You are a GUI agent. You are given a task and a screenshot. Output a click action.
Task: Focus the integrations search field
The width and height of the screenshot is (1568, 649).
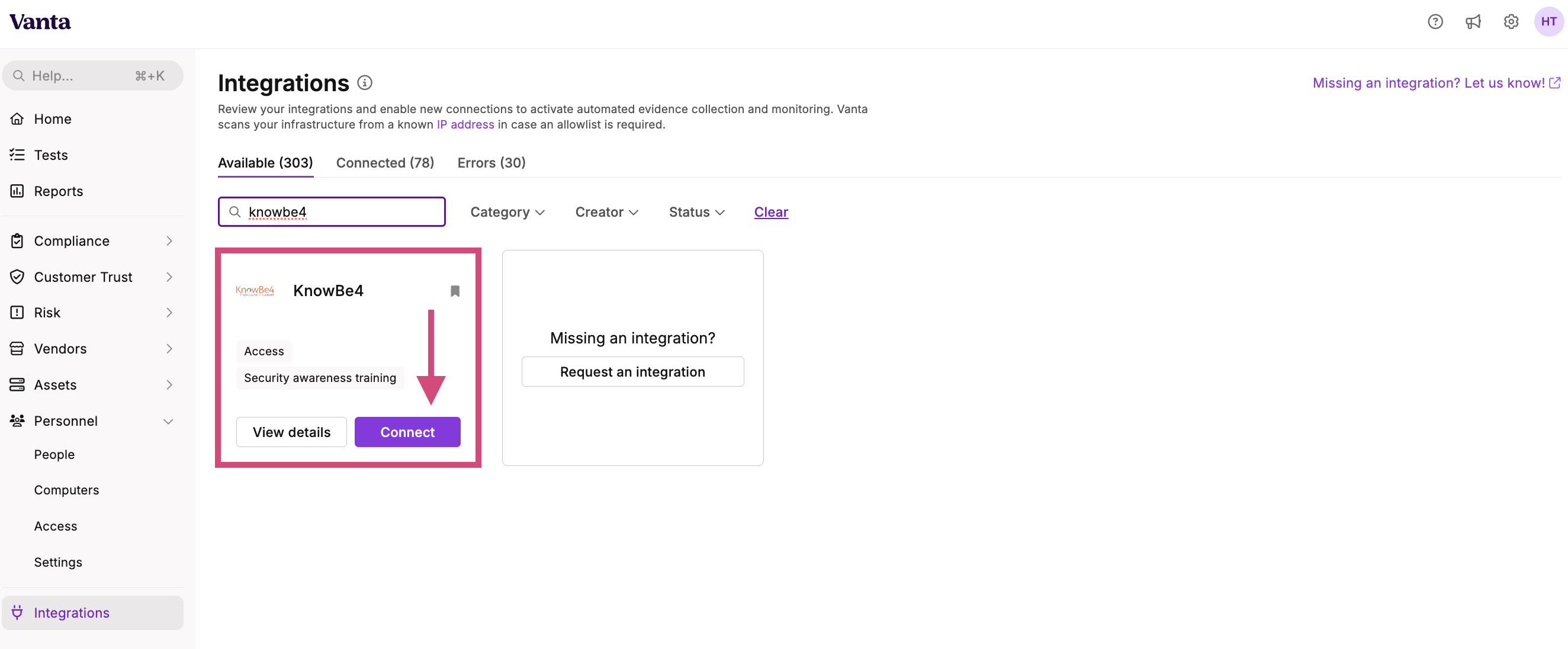click(332, 212)
